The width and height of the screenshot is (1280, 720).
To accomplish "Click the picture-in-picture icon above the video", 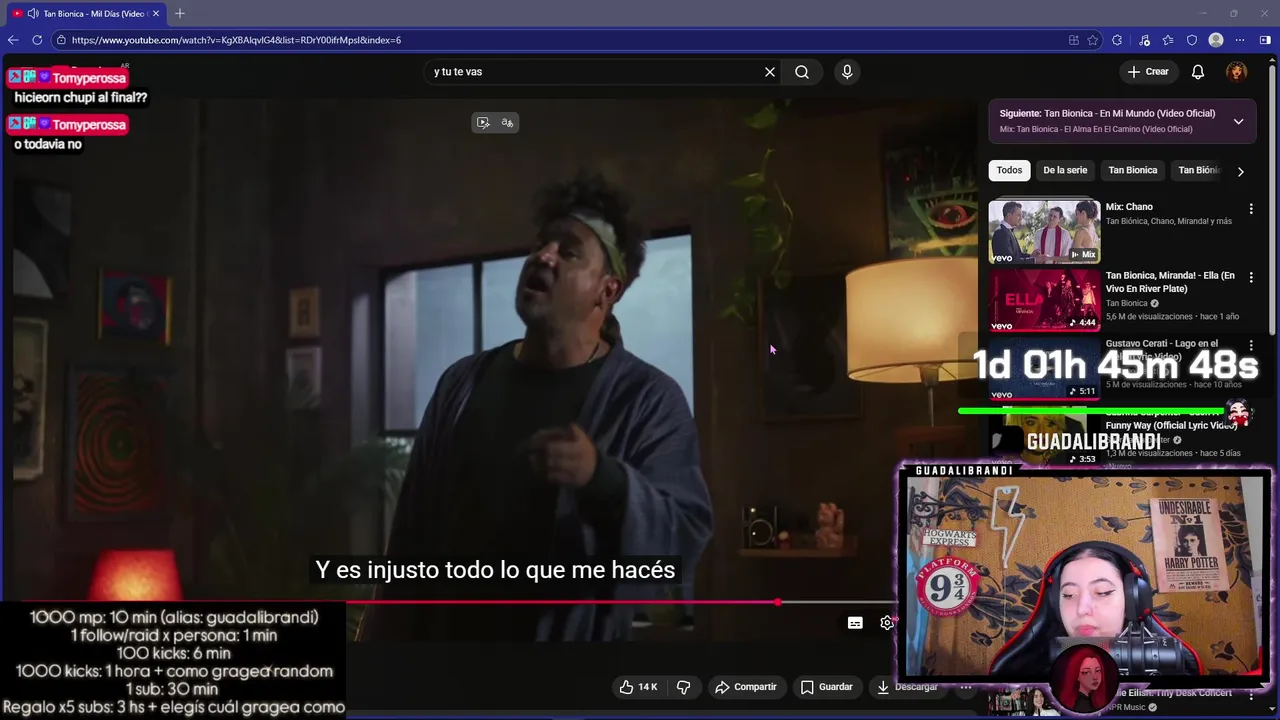I will (483, 122).
